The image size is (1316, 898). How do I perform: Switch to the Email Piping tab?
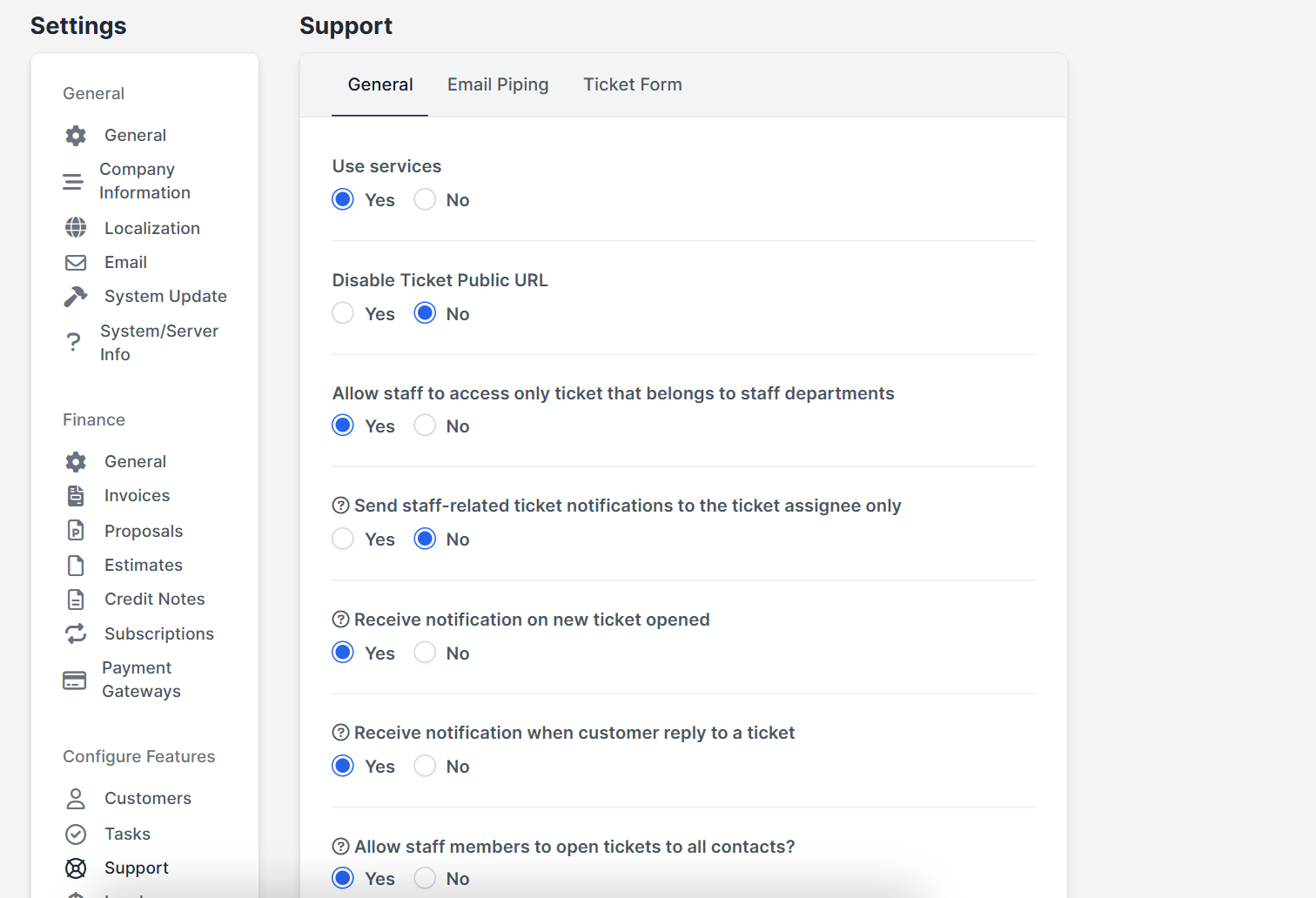pos(498,84)
